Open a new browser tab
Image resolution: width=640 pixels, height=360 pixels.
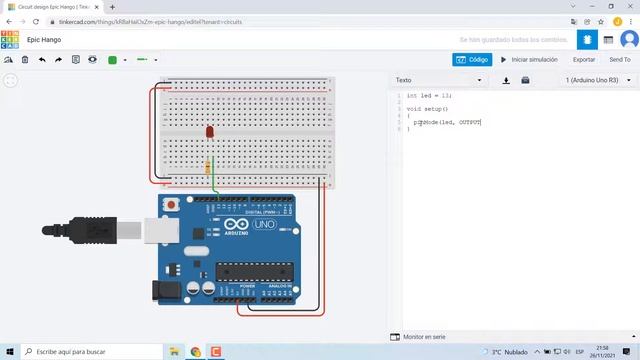pos(112,7)
